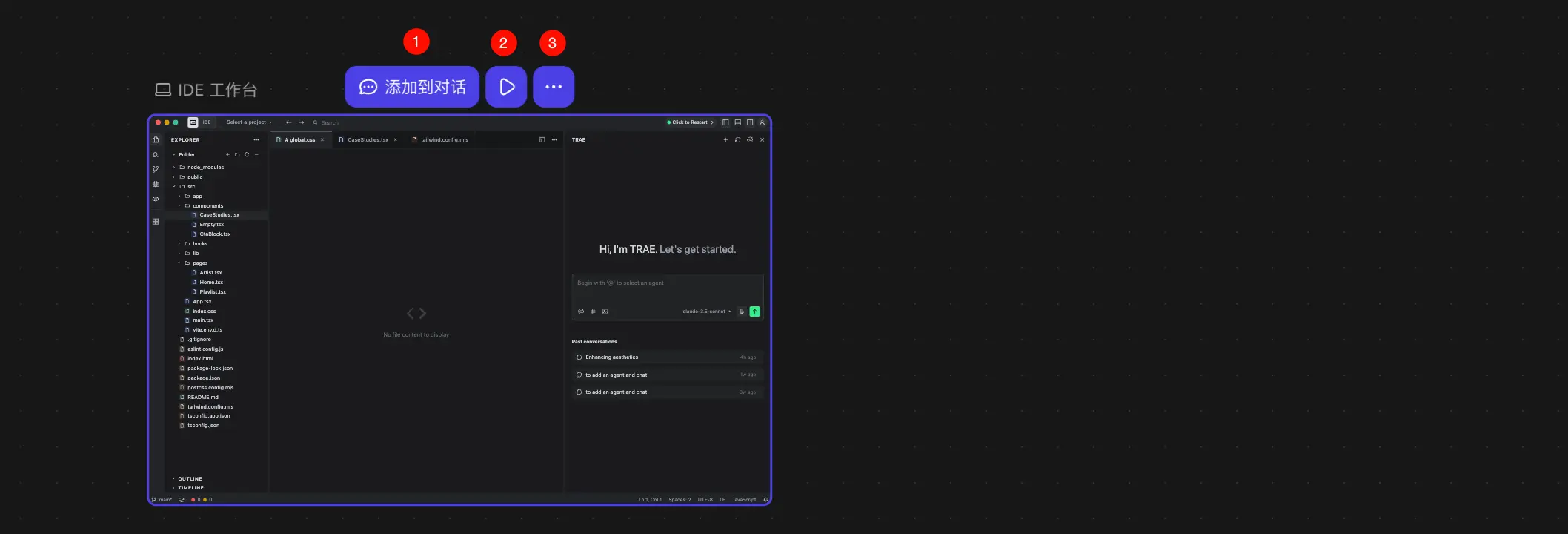The image size is (1568, 534).
Task: Select the IDE mode button in the title bar
Action: tap(201, 122)
